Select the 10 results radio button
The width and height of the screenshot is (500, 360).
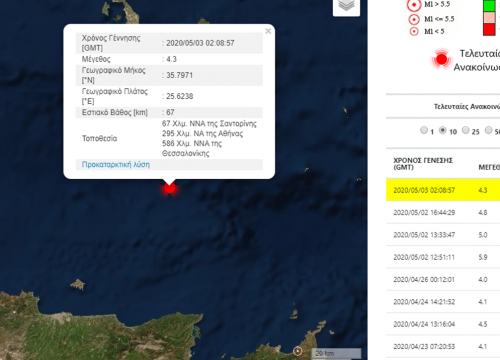pos(443,130)
